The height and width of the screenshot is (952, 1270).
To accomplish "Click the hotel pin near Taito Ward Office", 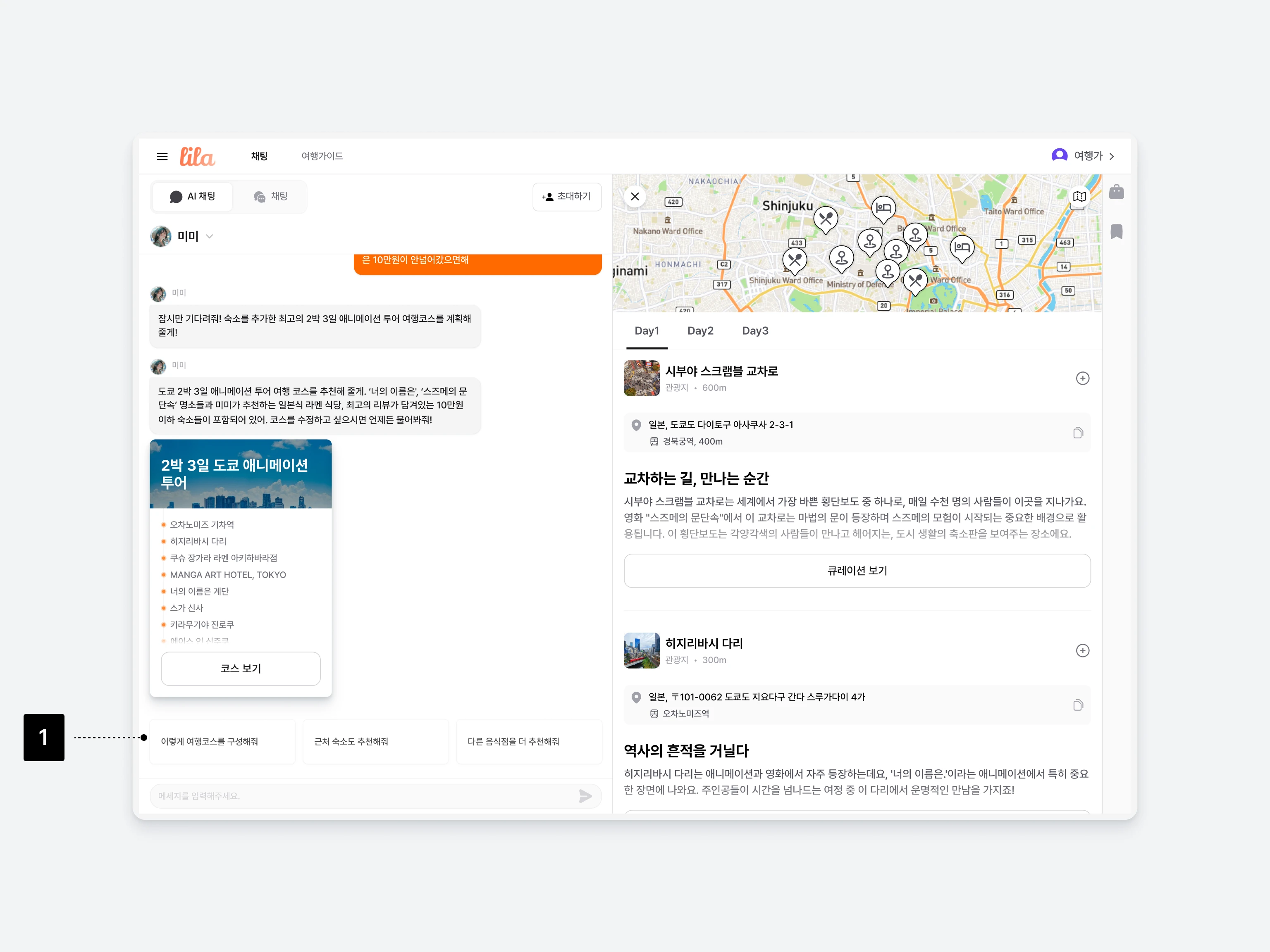I will click(x=962, y=248).
